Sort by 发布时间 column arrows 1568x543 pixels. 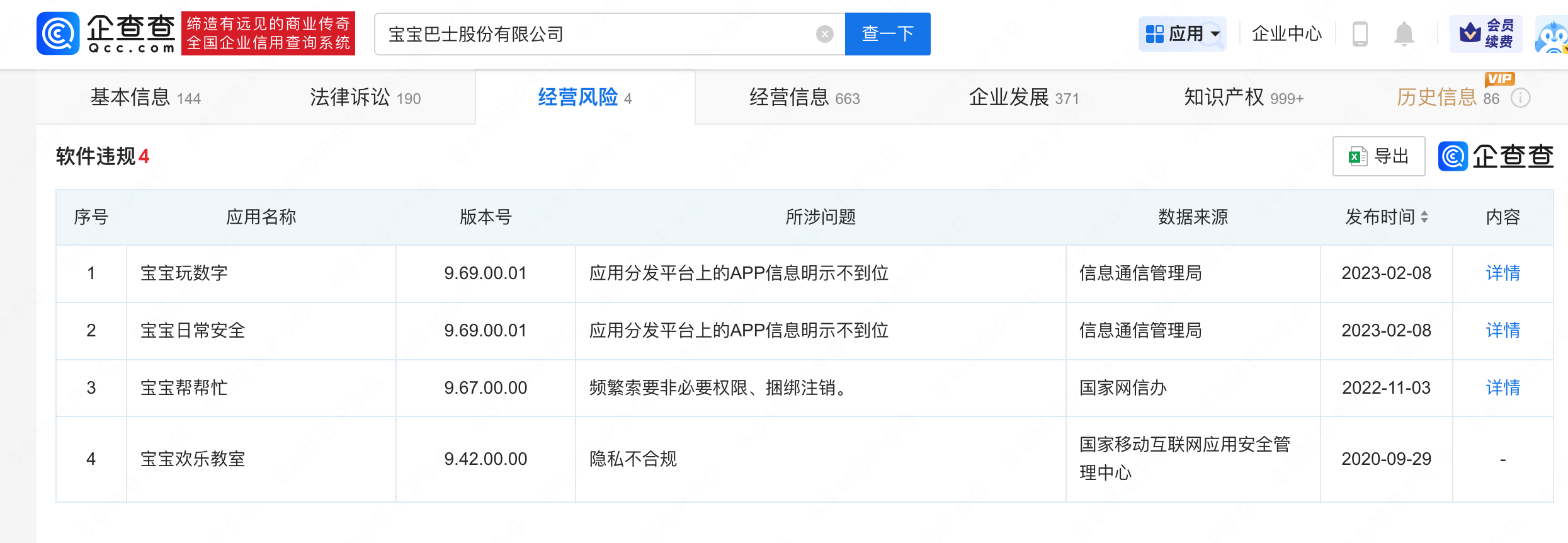[x=1424, y=217]
